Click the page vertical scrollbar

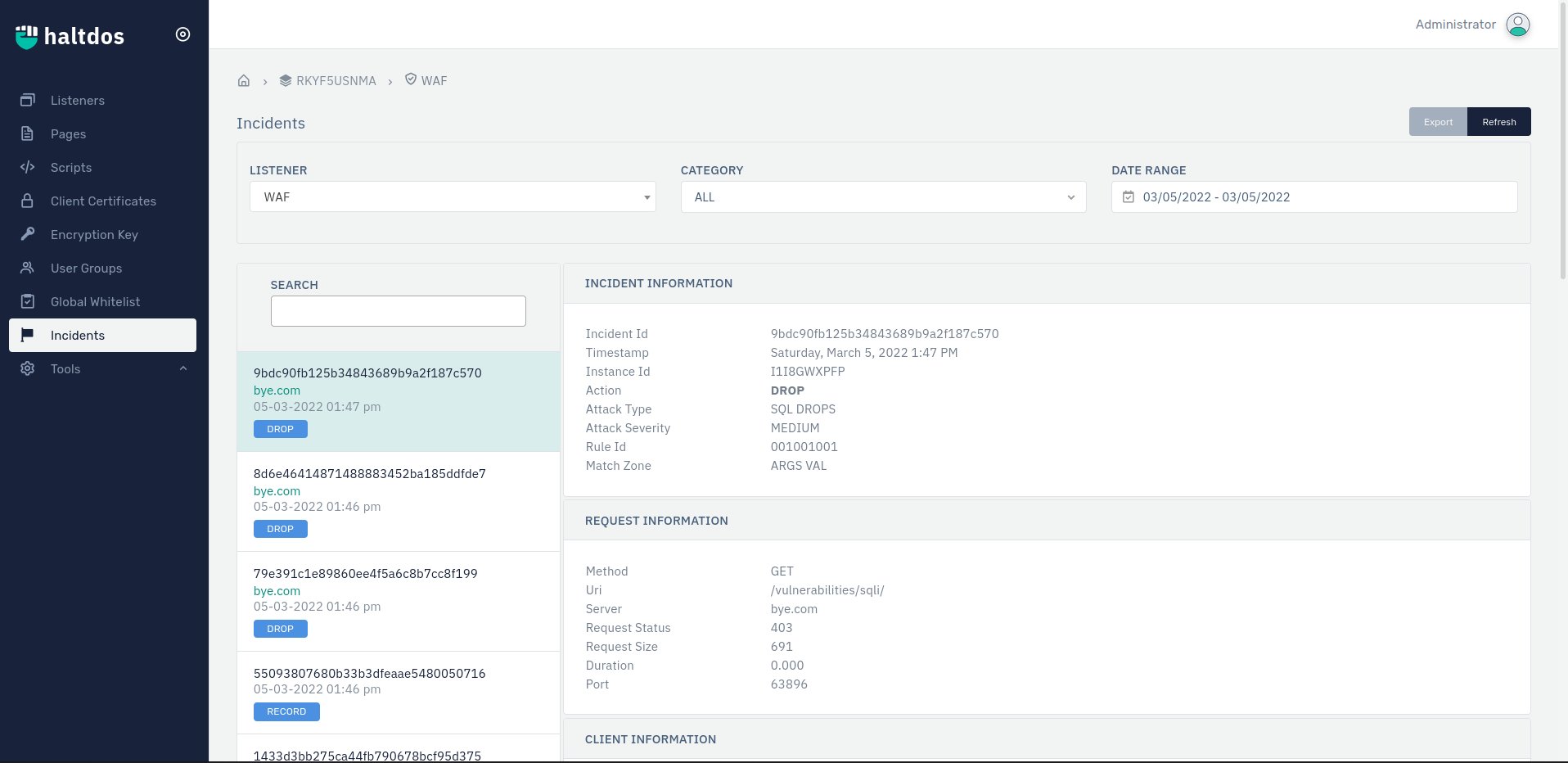pos(1563,139)
